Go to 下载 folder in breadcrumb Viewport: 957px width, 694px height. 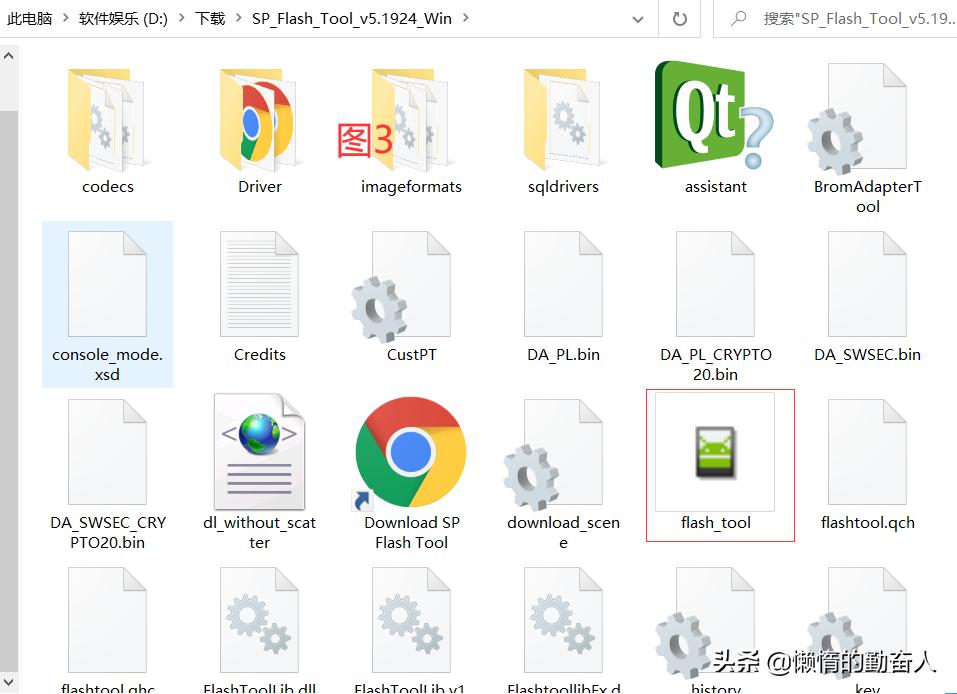(x=210, y=18)
